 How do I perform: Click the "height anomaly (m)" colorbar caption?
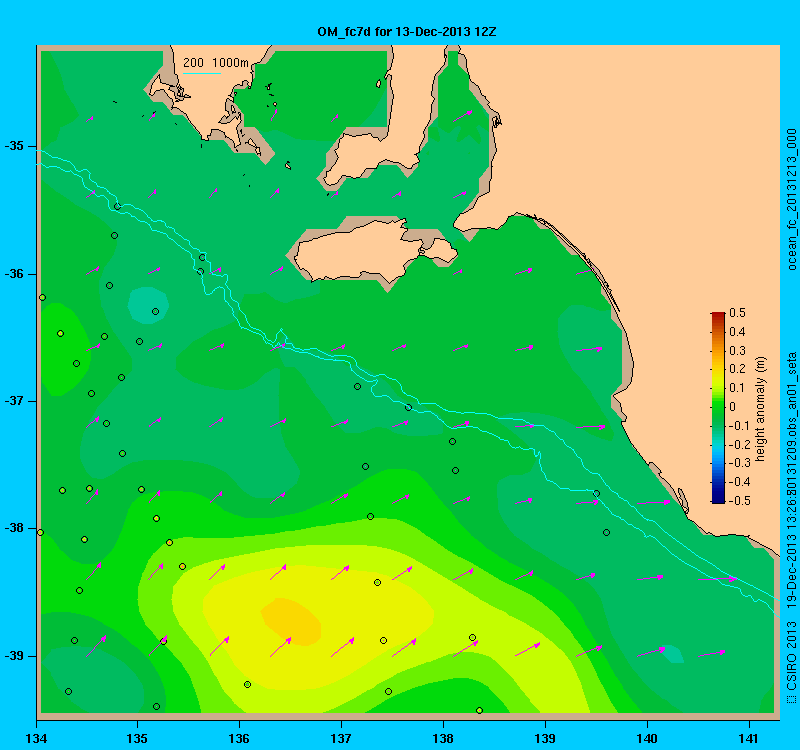[x=761, y=409]
